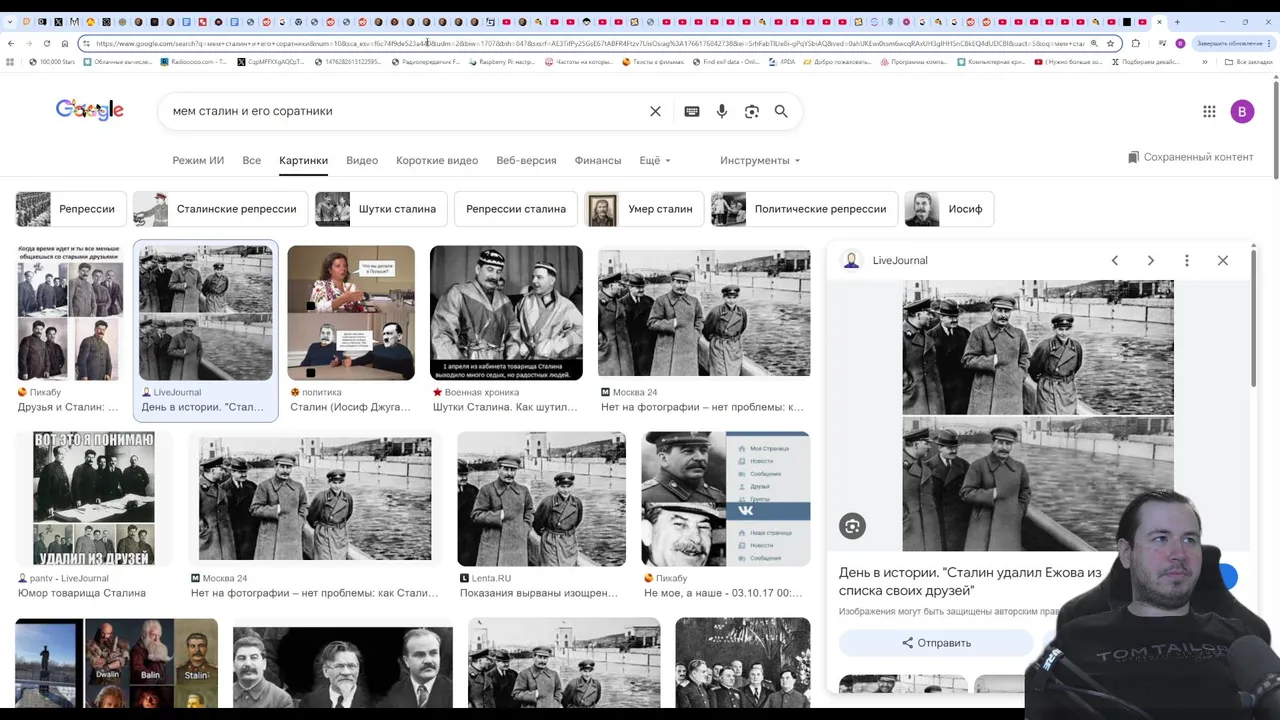Reload the page
Screen dimensions: 1280x720
coord(47,43)
